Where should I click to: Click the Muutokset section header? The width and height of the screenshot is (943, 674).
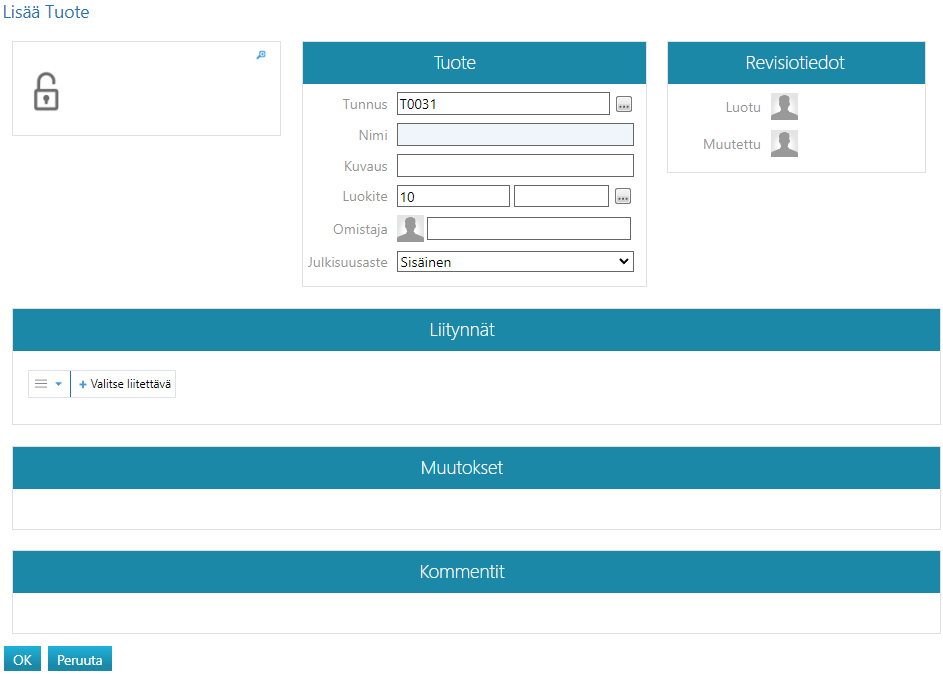[x=476, y=468]
